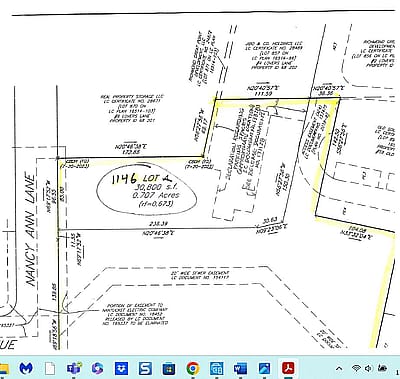This screenshot has height=379, width=400.
Task: Open the Microsoft 365 Copilot icon
Action: point(97,368)
